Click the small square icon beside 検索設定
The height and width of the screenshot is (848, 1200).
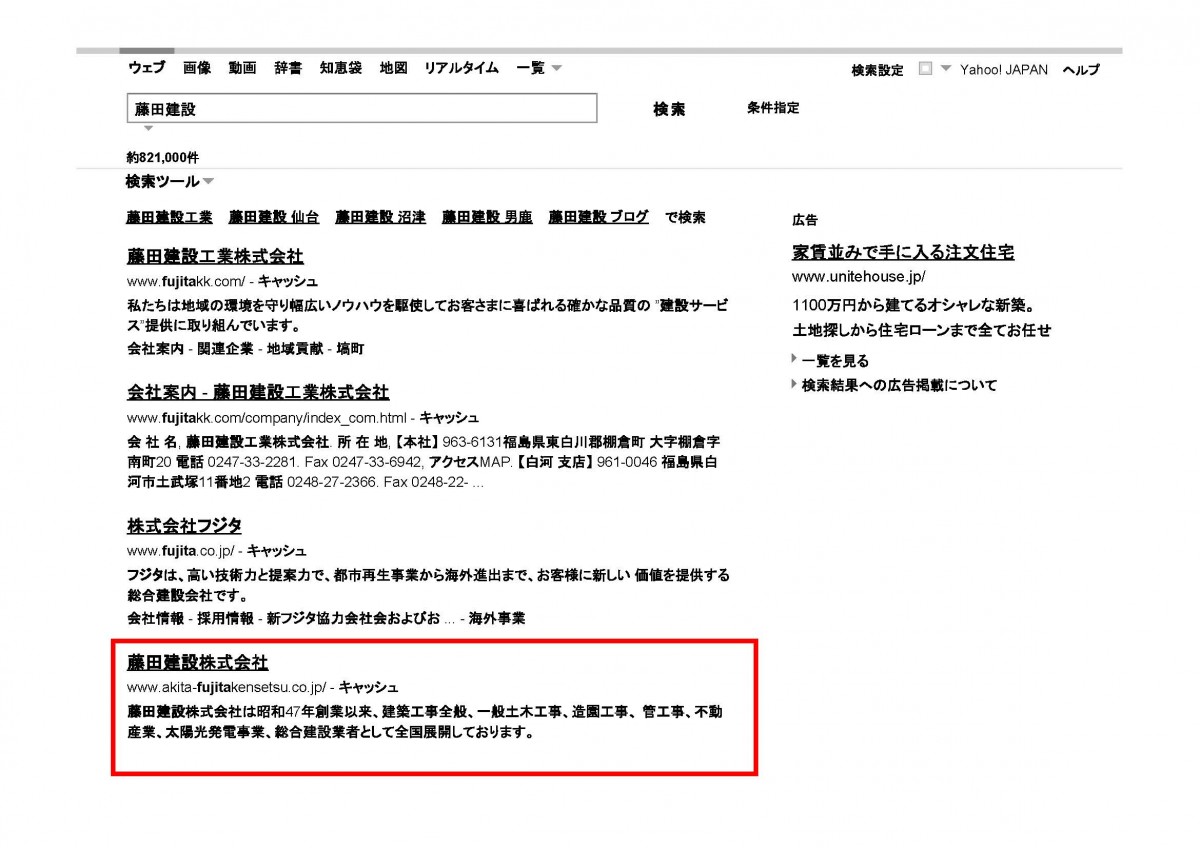(925, 69)
